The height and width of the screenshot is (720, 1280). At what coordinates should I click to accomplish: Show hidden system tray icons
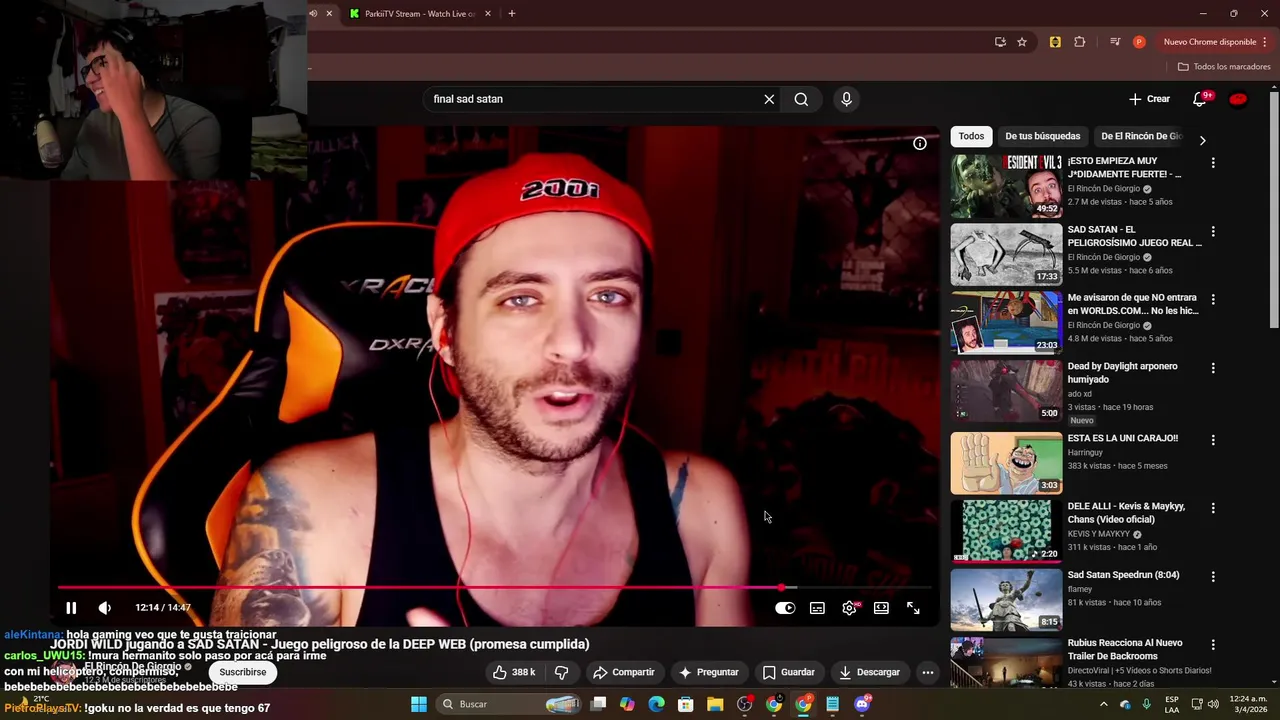pyautogui.click(x=1103, y=704)
